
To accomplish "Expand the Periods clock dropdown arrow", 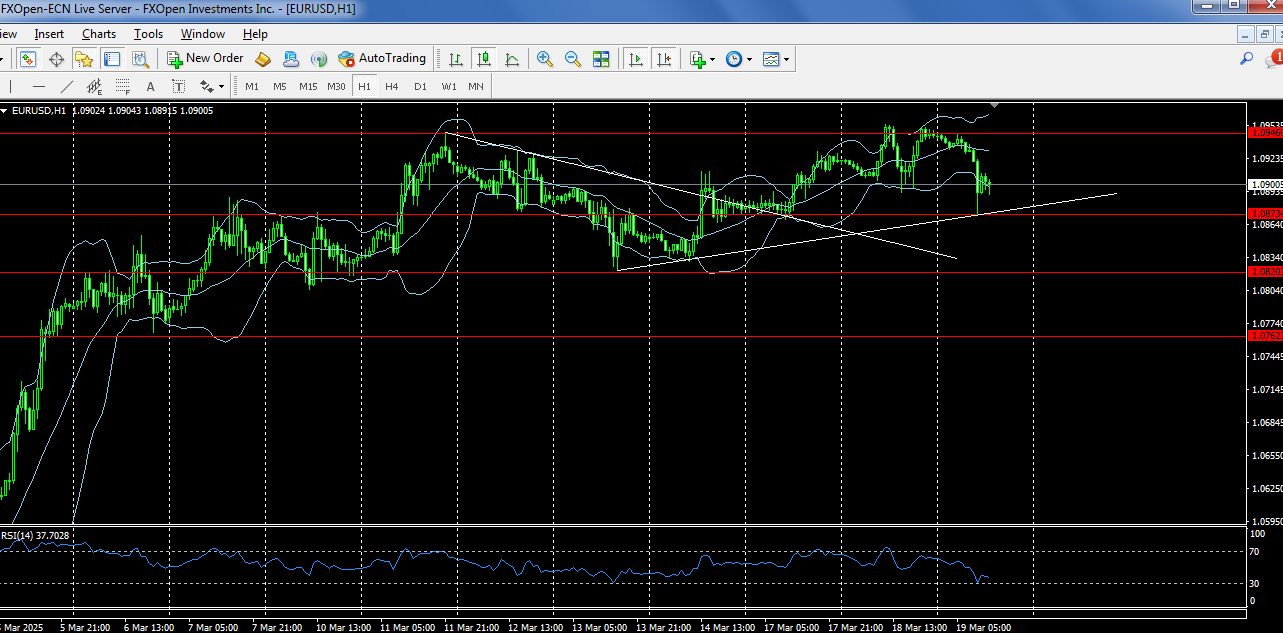I will (x=749, y=60).
